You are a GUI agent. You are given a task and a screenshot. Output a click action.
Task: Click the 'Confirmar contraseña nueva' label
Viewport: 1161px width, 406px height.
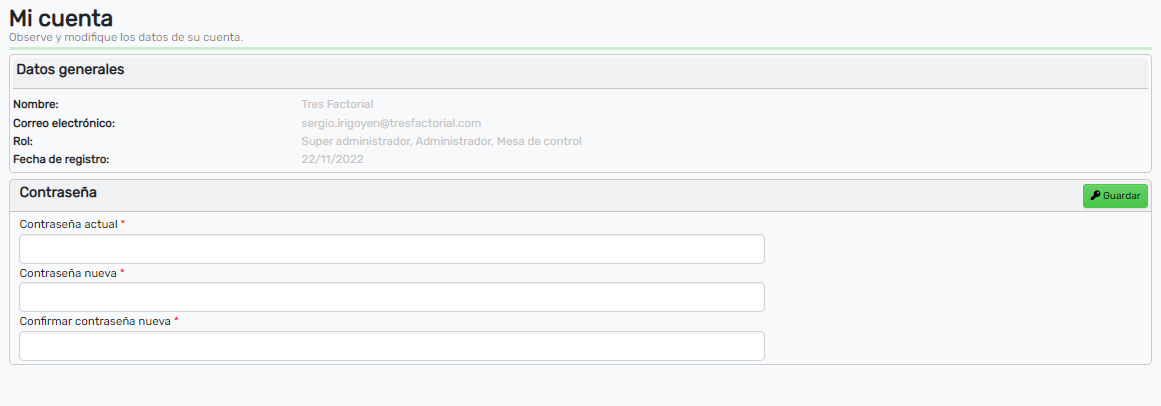pos(95,321)
